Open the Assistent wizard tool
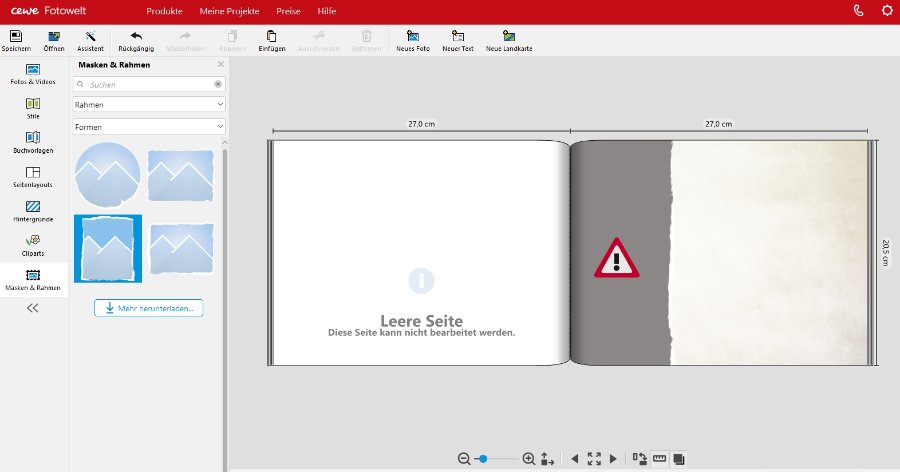 pyautogui.click(x=90, y=36)
